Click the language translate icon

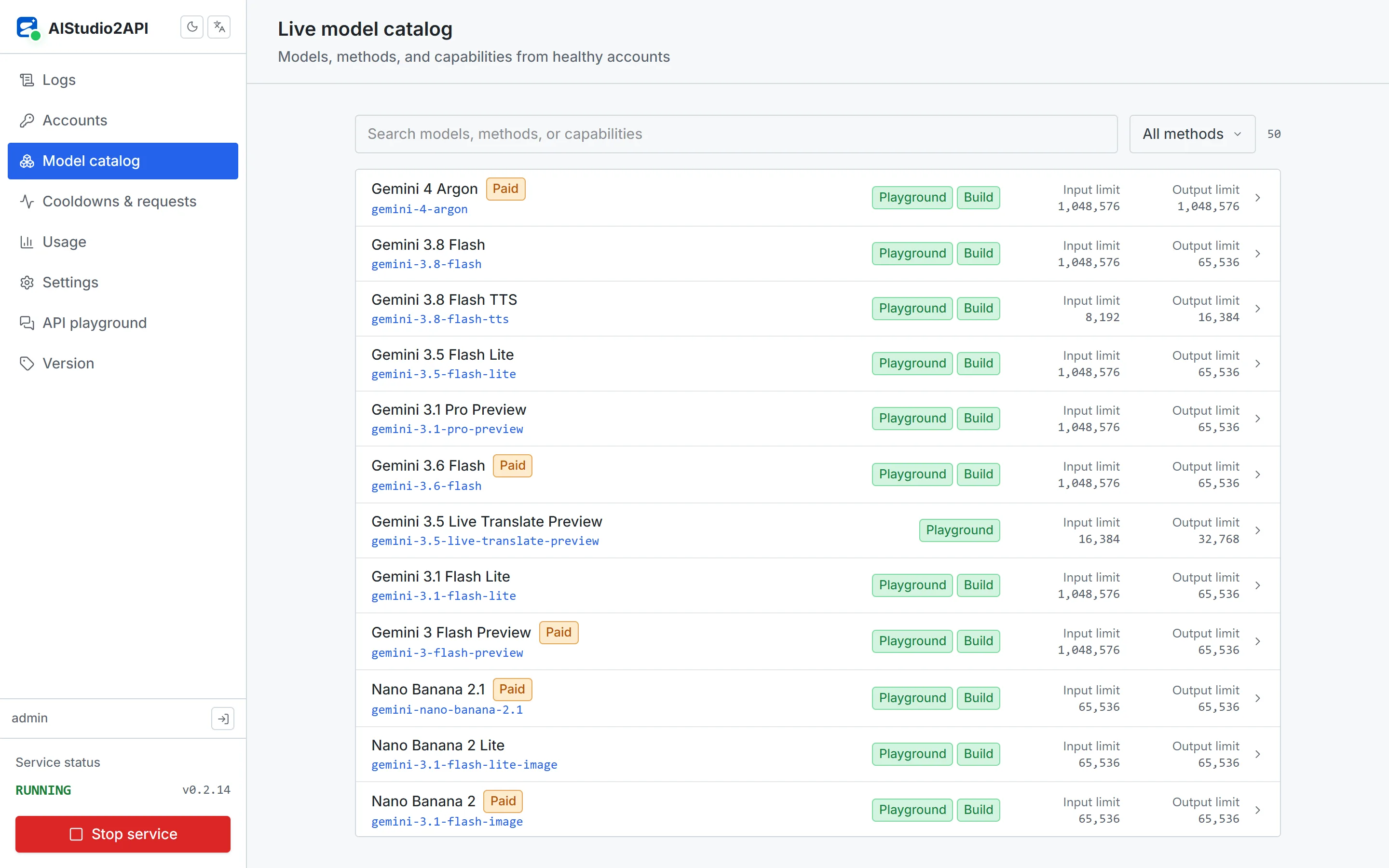218,27
